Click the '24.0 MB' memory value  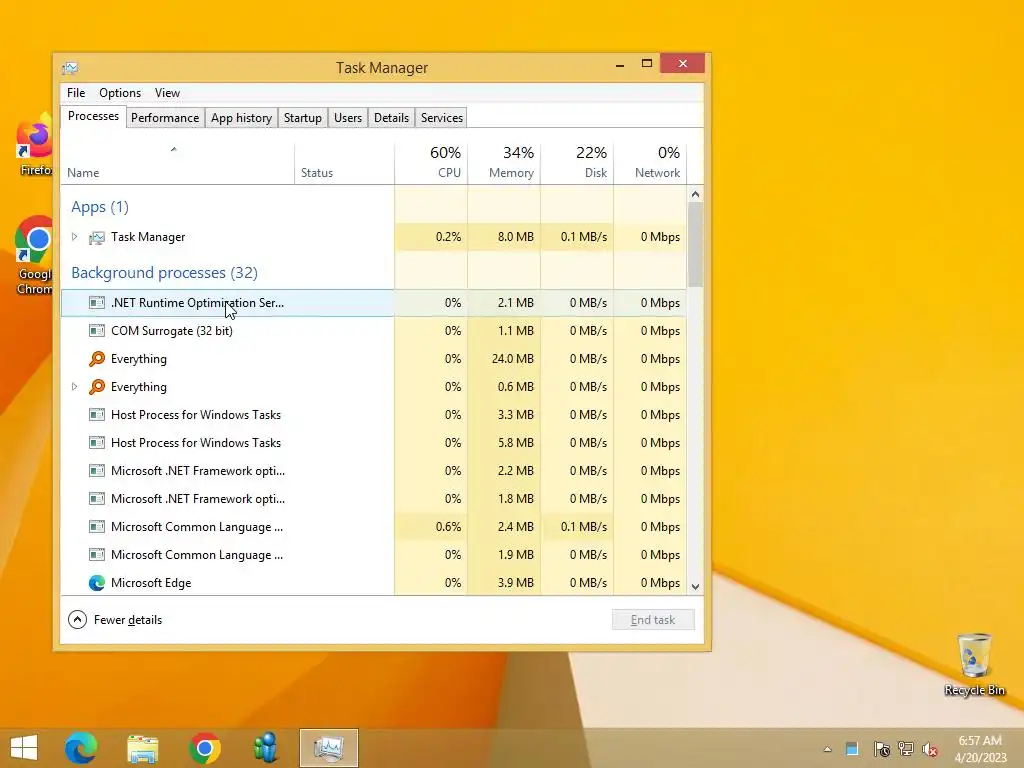(513, 359)
